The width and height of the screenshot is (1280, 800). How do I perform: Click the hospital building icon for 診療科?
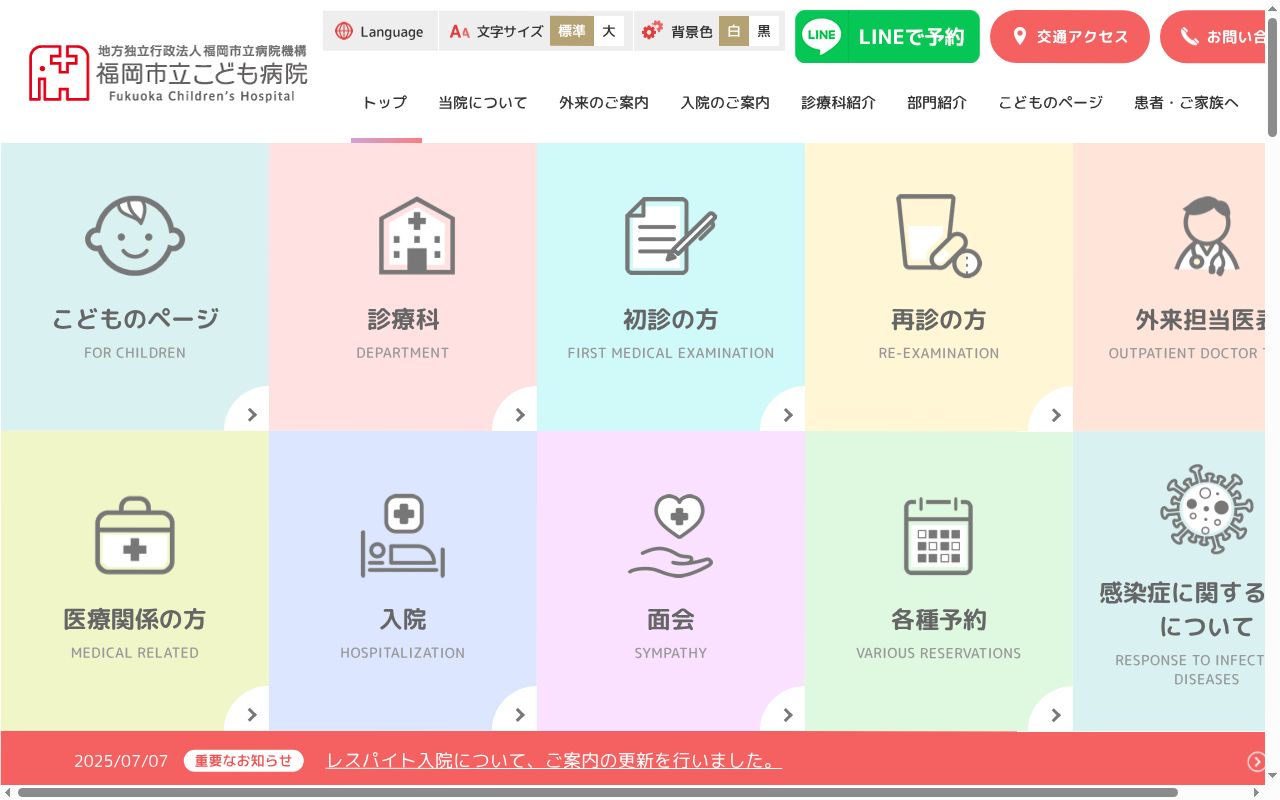[417, 235]
